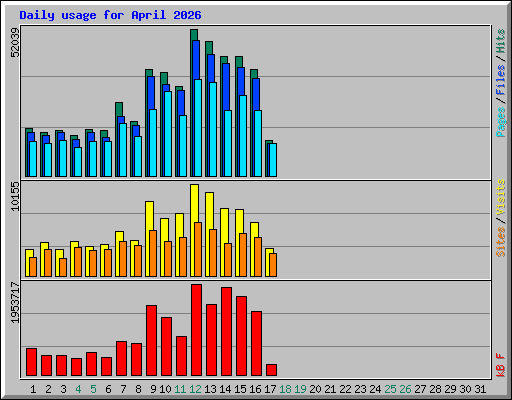Image resolution: width=512 pixels, height=400 pixels.
Task: Click the Files legend label
Action: 501,80
